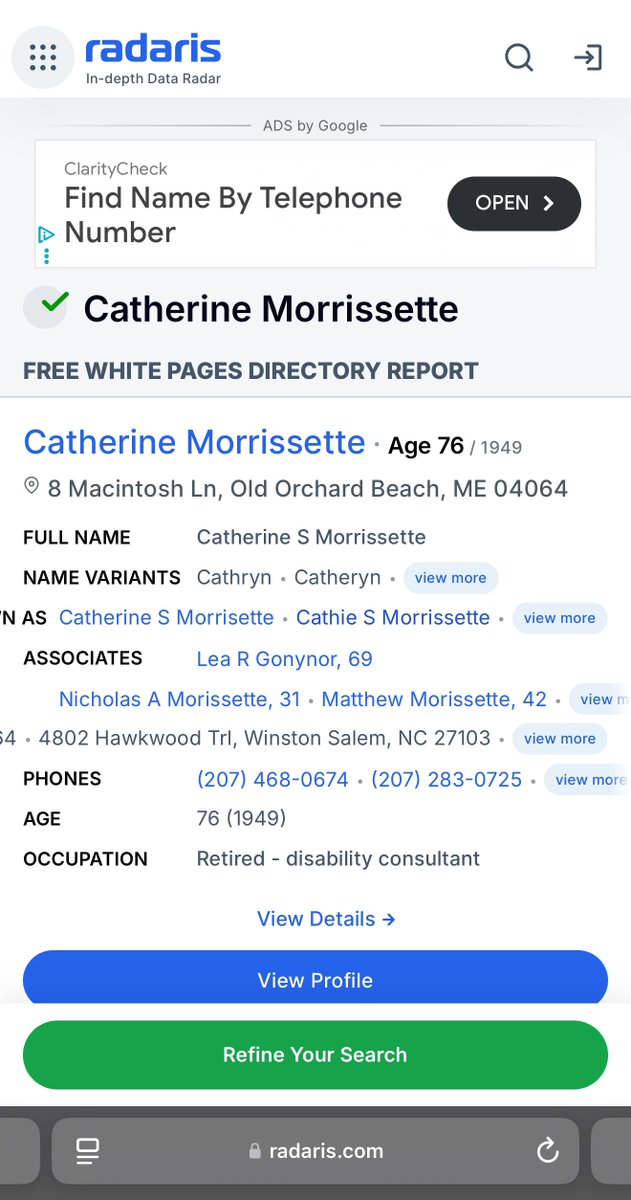Screen dimensions: 631x1200
Task: Tap the sign-in arrow icon
Action: (x=588, y=58)
